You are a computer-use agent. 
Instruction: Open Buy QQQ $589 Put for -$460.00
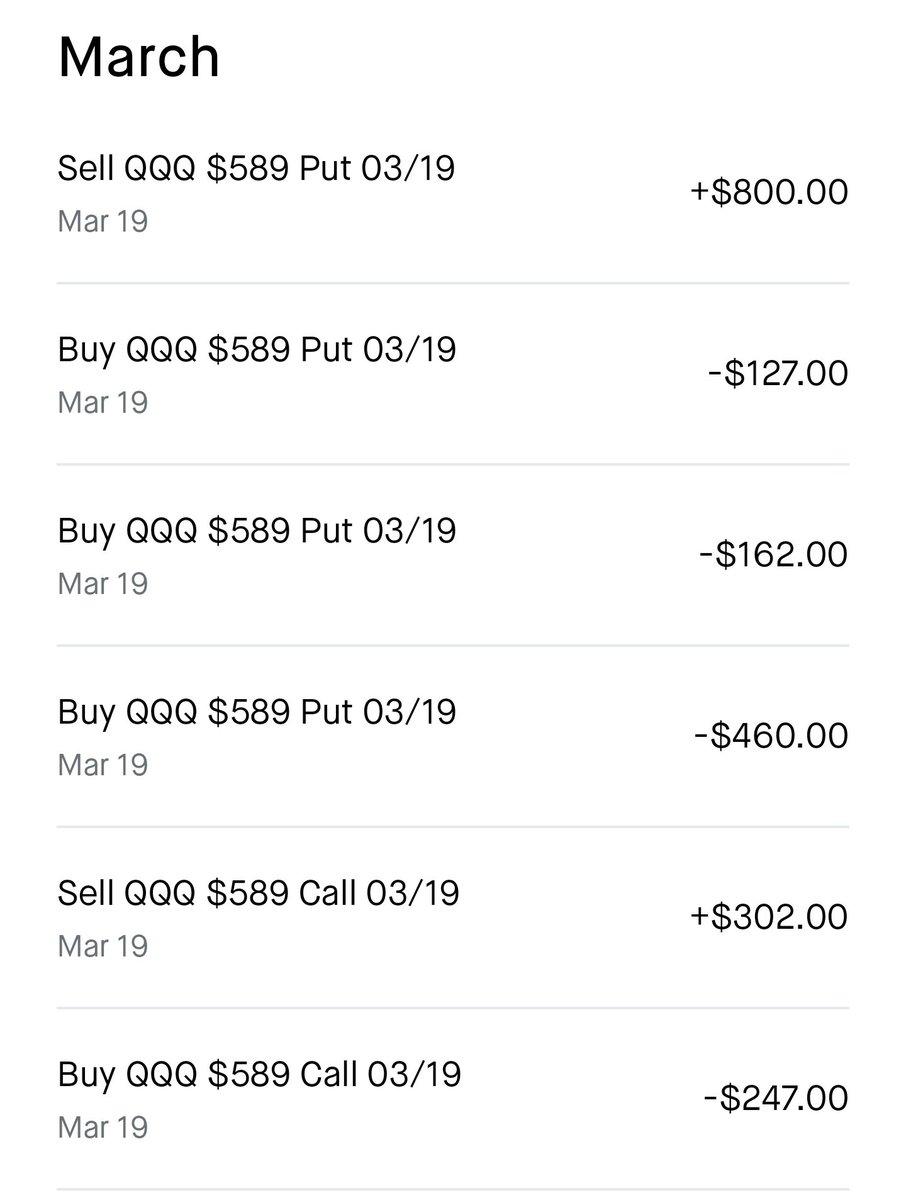[x=453, y=736]
